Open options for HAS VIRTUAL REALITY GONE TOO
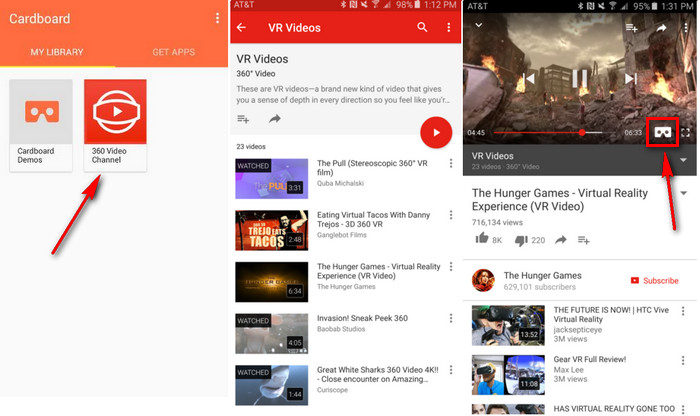Viewport: 700px width, 416px height. click(x=683, y=409)
